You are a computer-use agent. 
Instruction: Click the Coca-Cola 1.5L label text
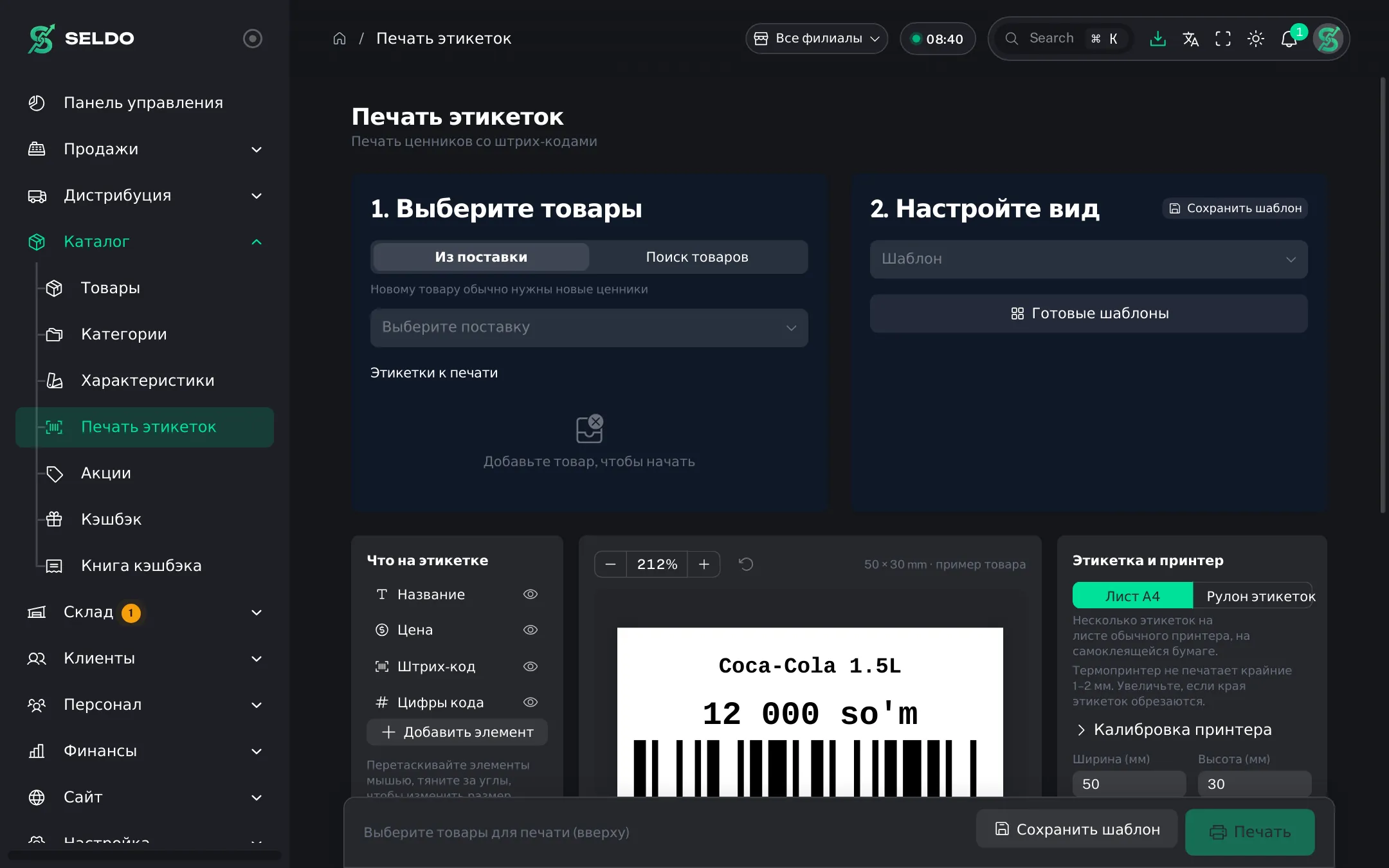810,666
